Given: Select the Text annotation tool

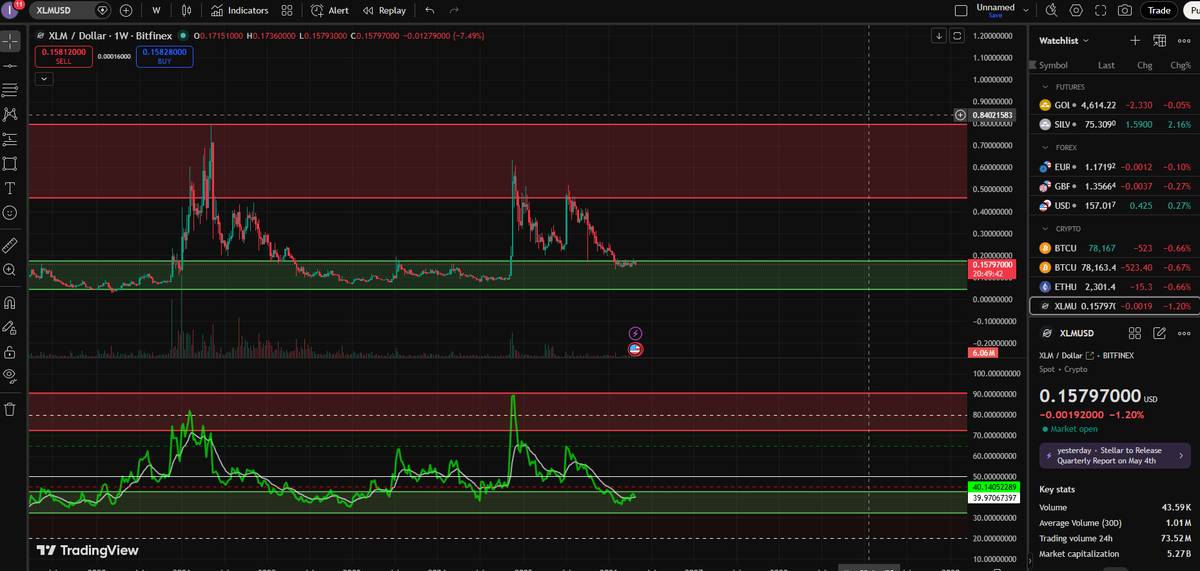Looking at the screenshot, I should tap(10, 188).
